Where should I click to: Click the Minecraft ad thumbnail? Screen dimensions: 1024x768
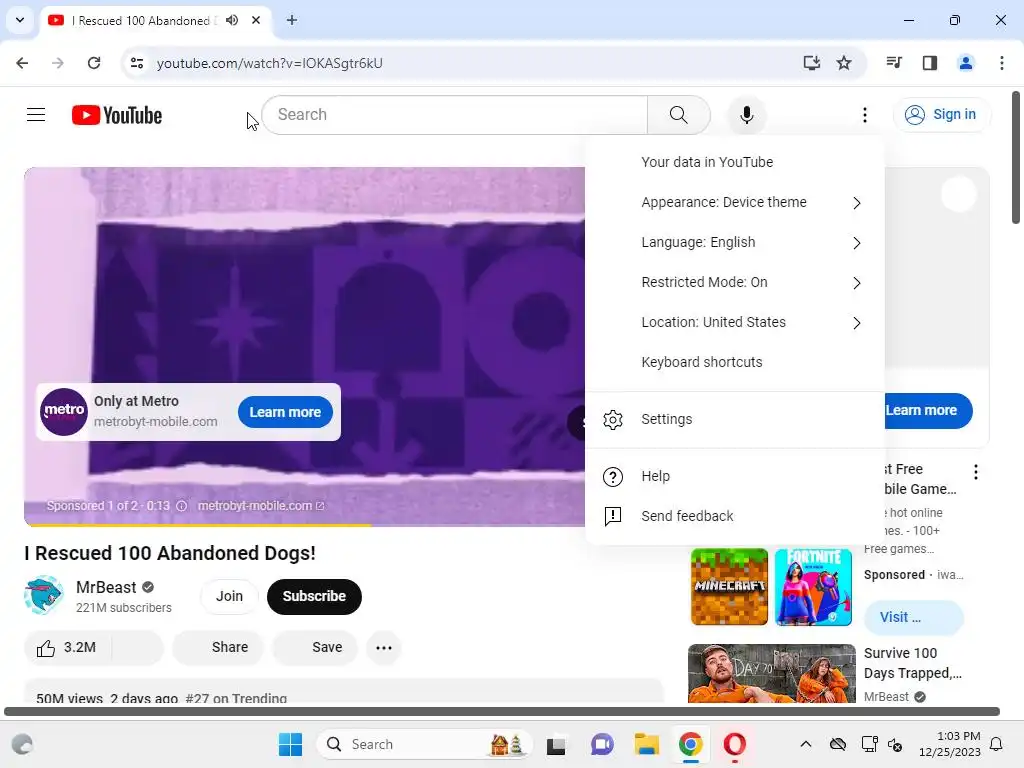pyautogui.click(x=729, y=586)
